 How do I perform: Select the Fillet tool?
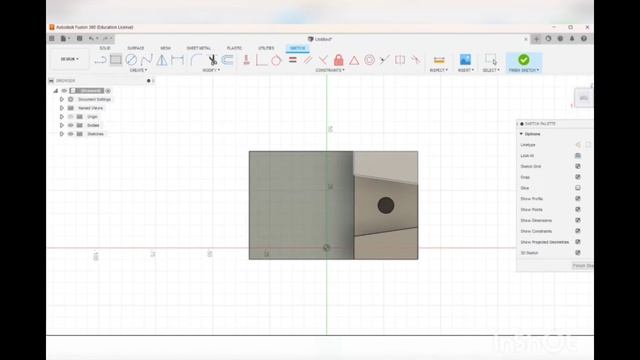196,60
